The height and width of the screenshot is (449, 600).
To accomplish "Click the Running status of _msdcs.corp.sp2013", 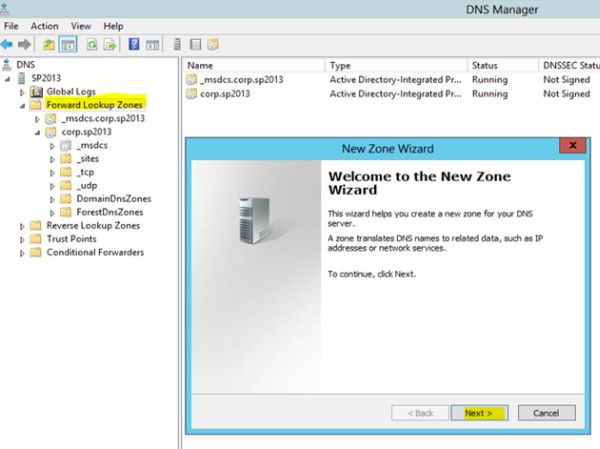I will tap(490, 80).
